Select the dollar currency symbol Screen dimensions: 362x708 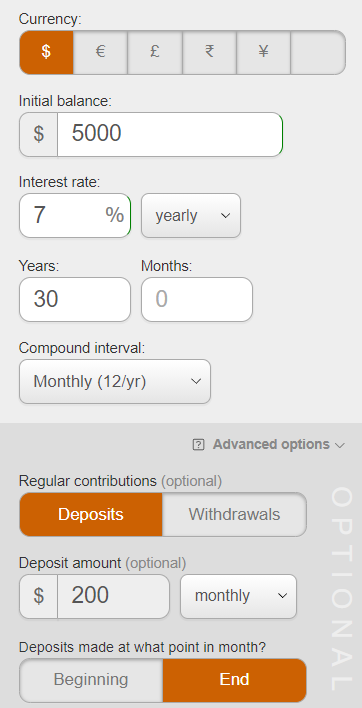[46, 52]
